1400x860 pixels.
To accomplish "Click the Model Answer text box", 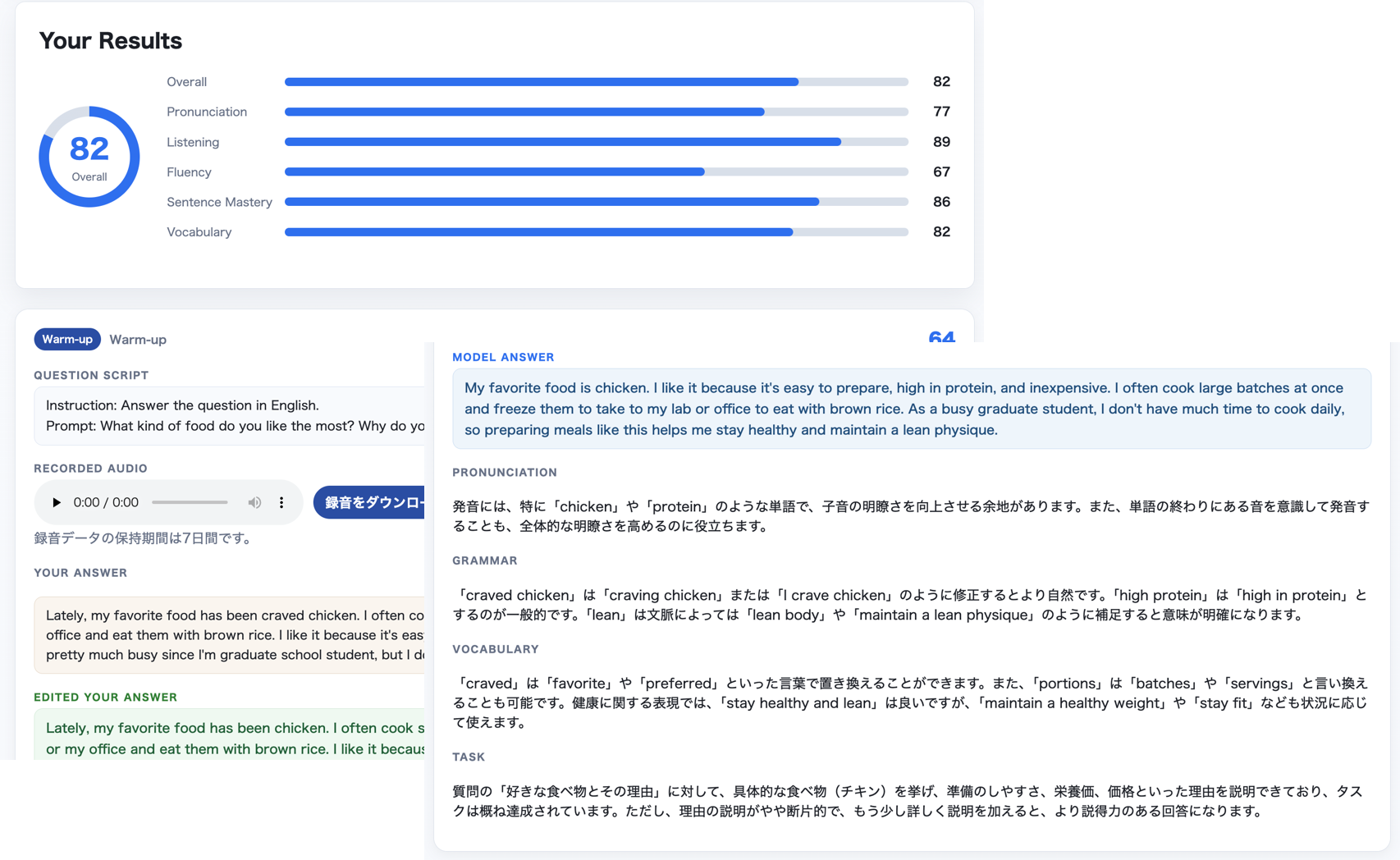I will coord(912,409).
